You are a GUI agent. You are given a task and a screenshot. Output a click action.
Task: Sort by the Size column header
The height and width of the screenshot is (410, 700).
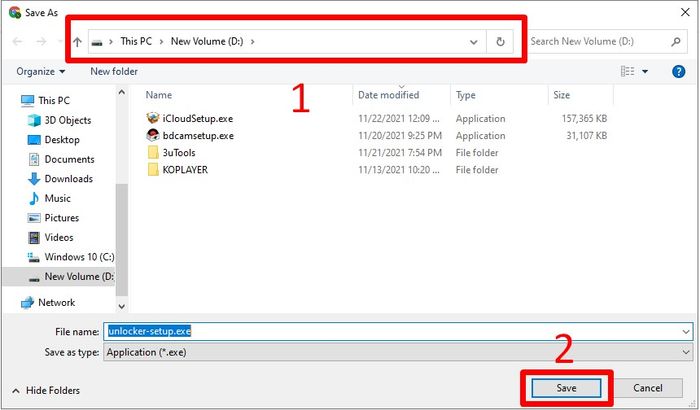pos(562,95)
